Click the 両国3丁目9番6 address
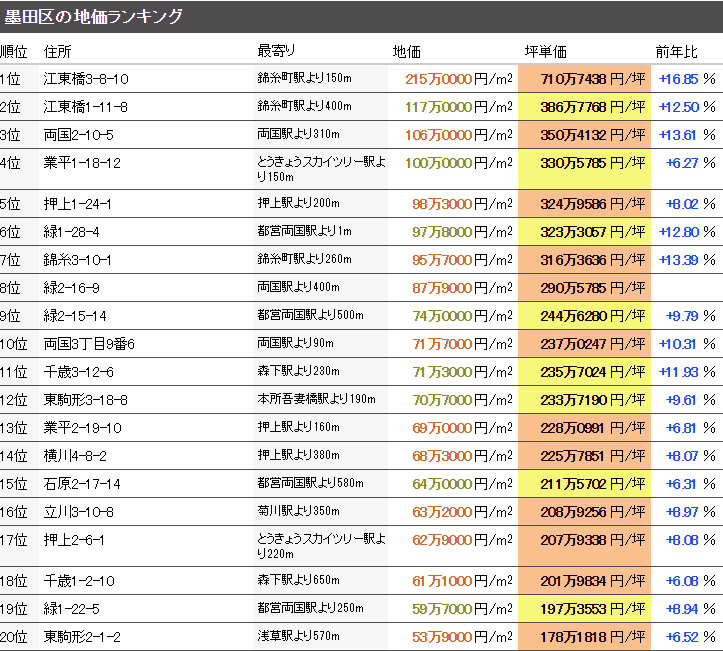 click(x=89, y=344)
